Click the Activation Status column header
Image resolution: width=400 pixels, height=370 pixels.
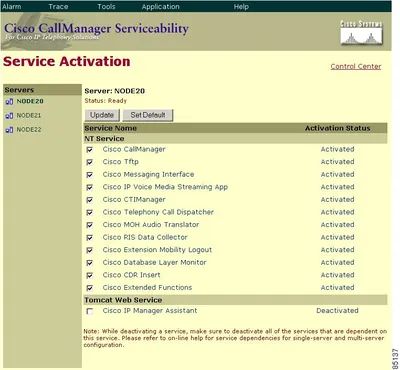point(338,128)
